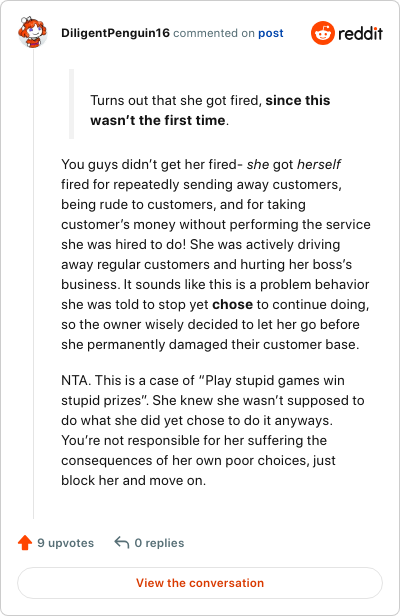Open the blue "post" link

tap(271, 33)
